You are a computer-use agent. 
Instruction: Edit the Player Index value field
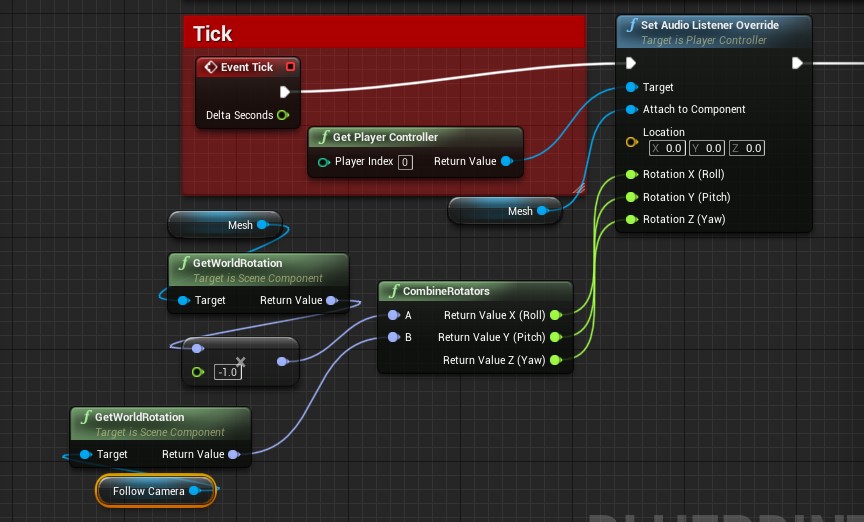click(x=405, y=162)
